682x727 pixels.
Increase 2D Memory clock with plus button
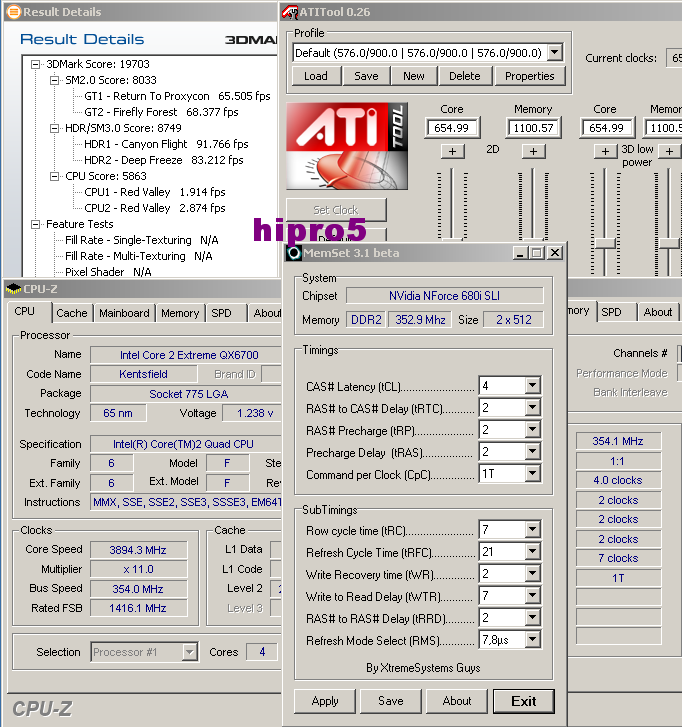tap(534, 151)
